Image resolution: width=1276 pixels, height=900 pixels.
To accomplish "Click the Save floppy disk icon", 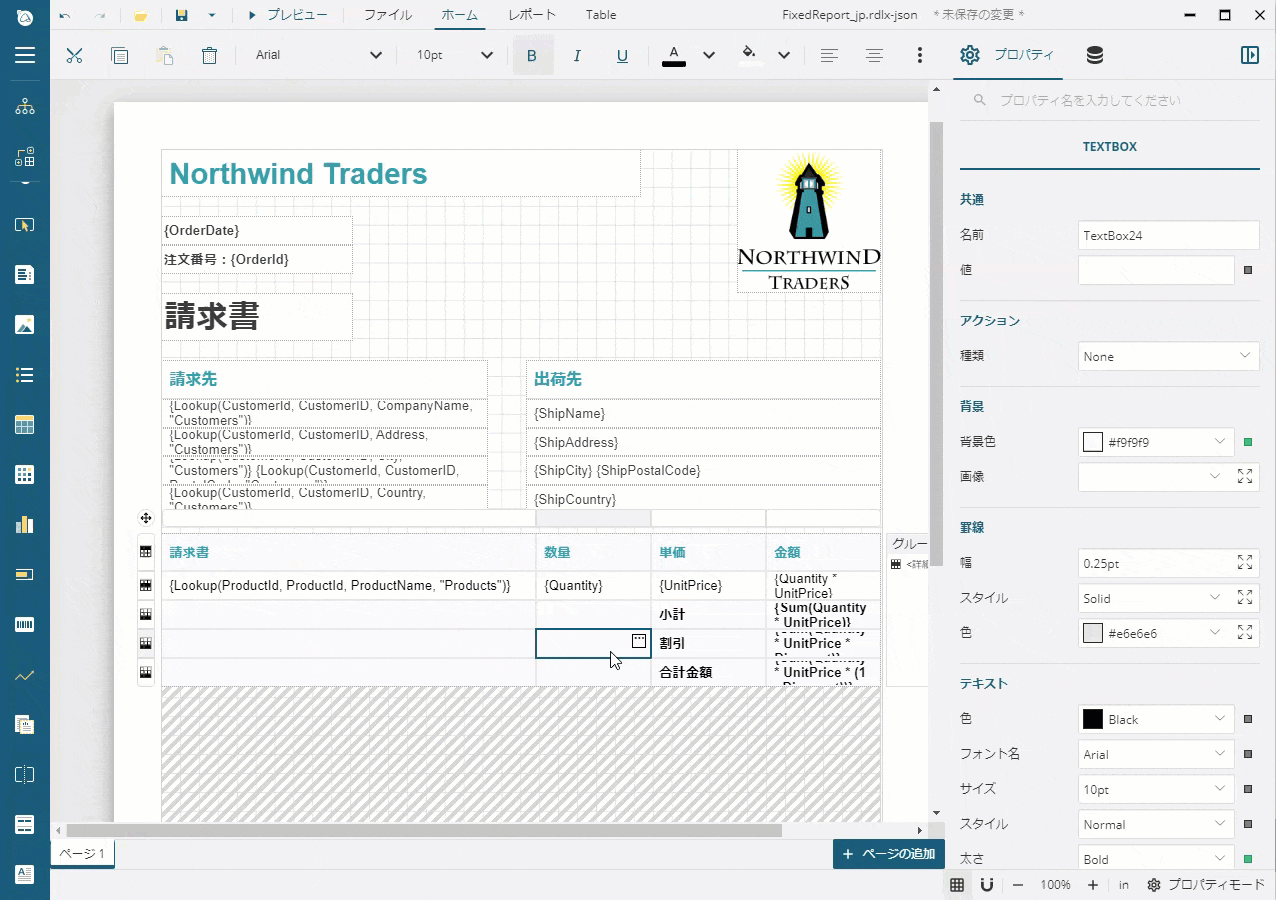I will click(181, 15).
